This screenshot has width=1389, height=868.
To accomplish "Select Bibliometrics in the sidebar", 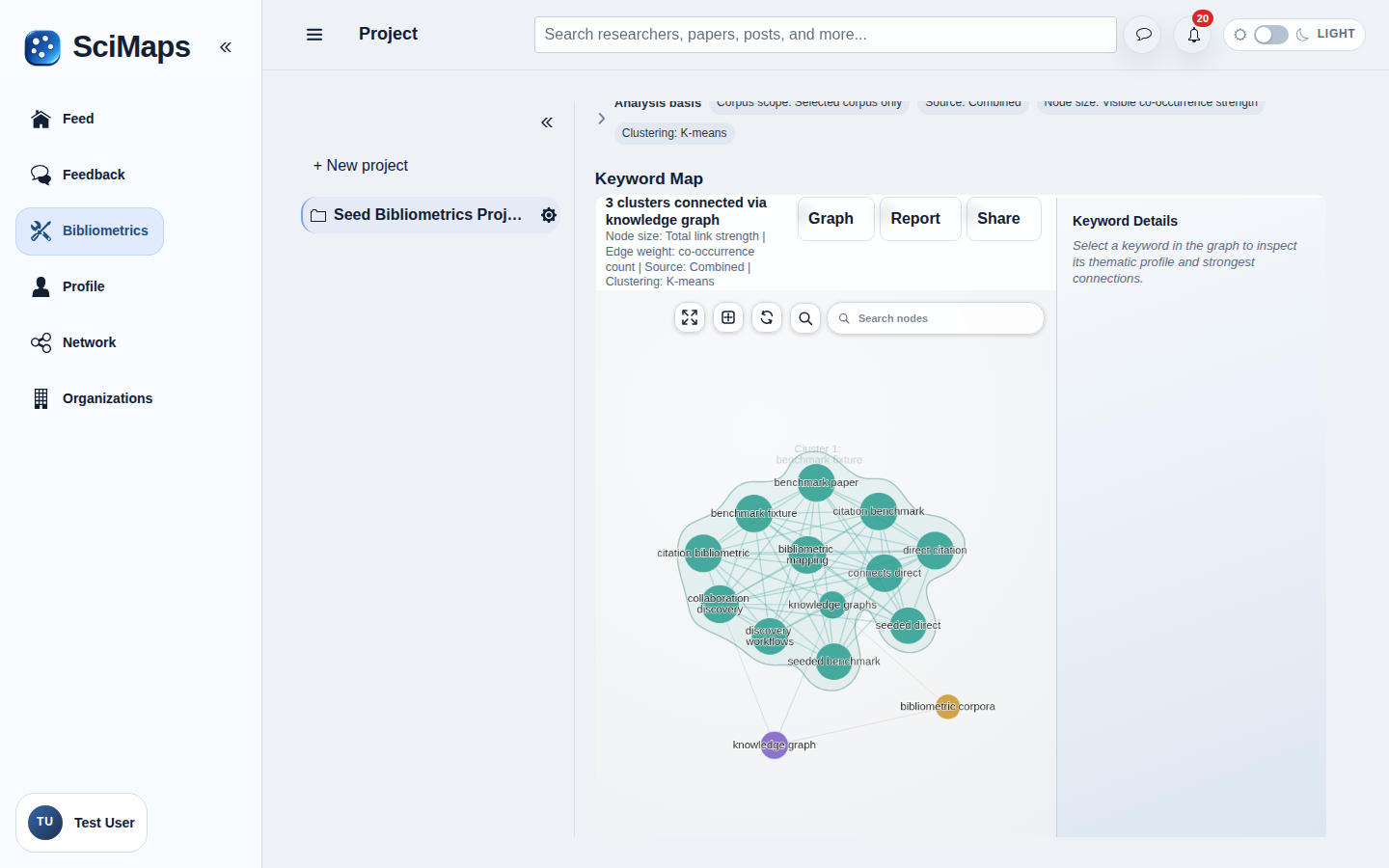I will click(90, 231).
